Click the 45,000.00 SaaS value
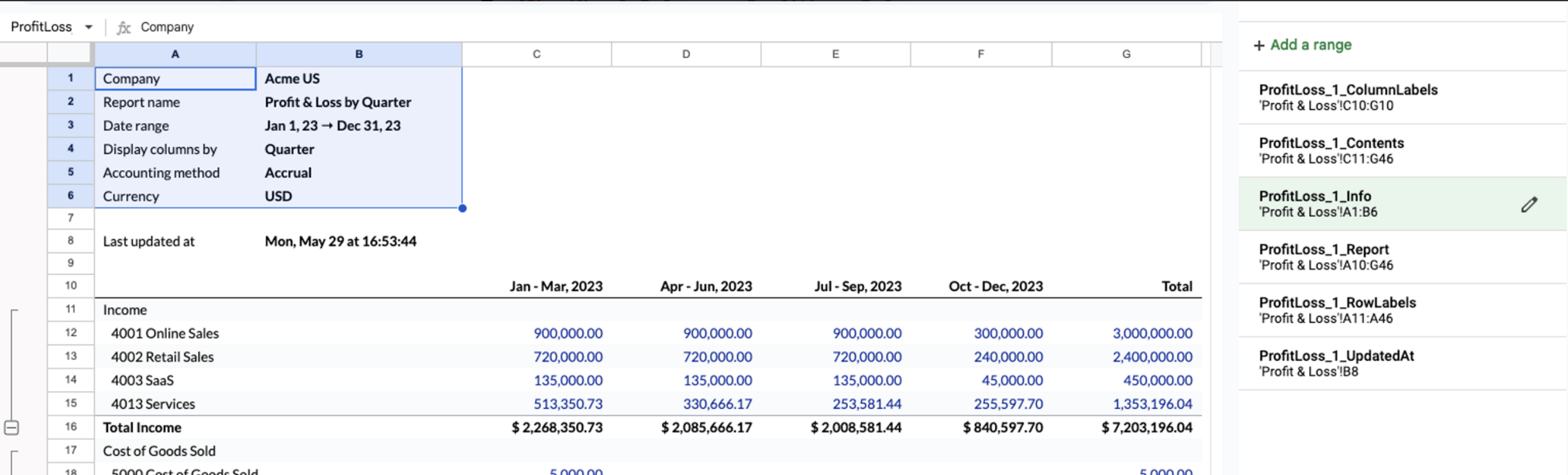The image size is (1568, 475). click(1012, 380)
